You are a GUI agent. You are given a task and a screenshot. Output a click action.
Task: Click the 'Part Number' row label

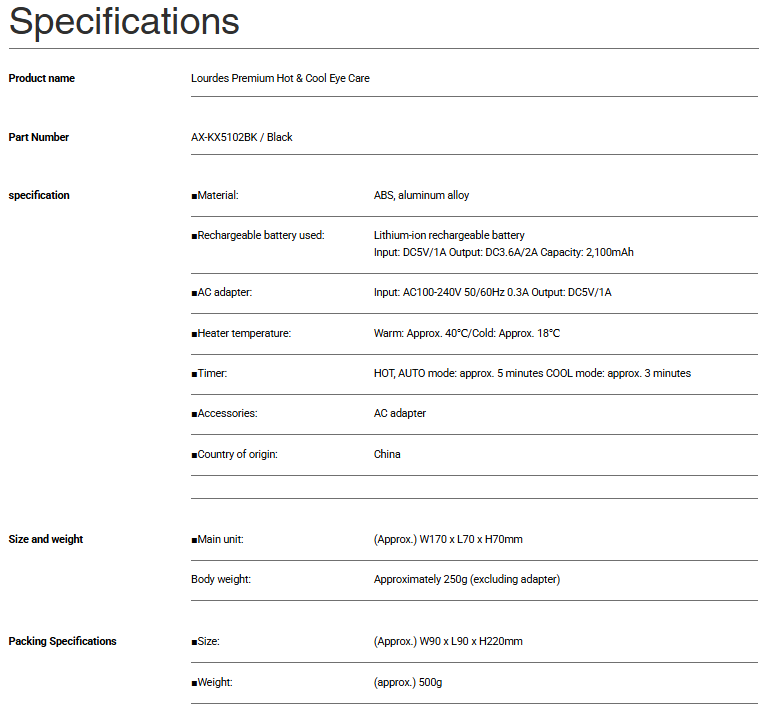[39, 137]
